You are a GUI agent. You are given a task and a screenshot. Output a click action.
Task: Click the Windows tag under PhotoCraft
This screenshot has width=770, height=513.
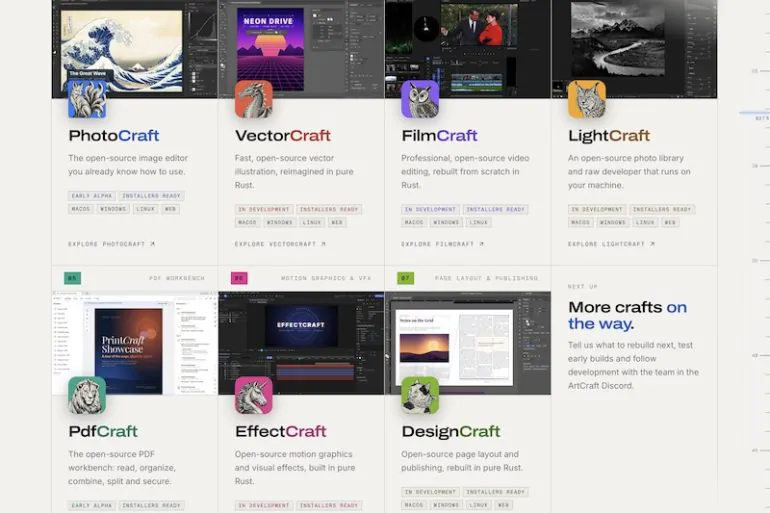point(113,209)
